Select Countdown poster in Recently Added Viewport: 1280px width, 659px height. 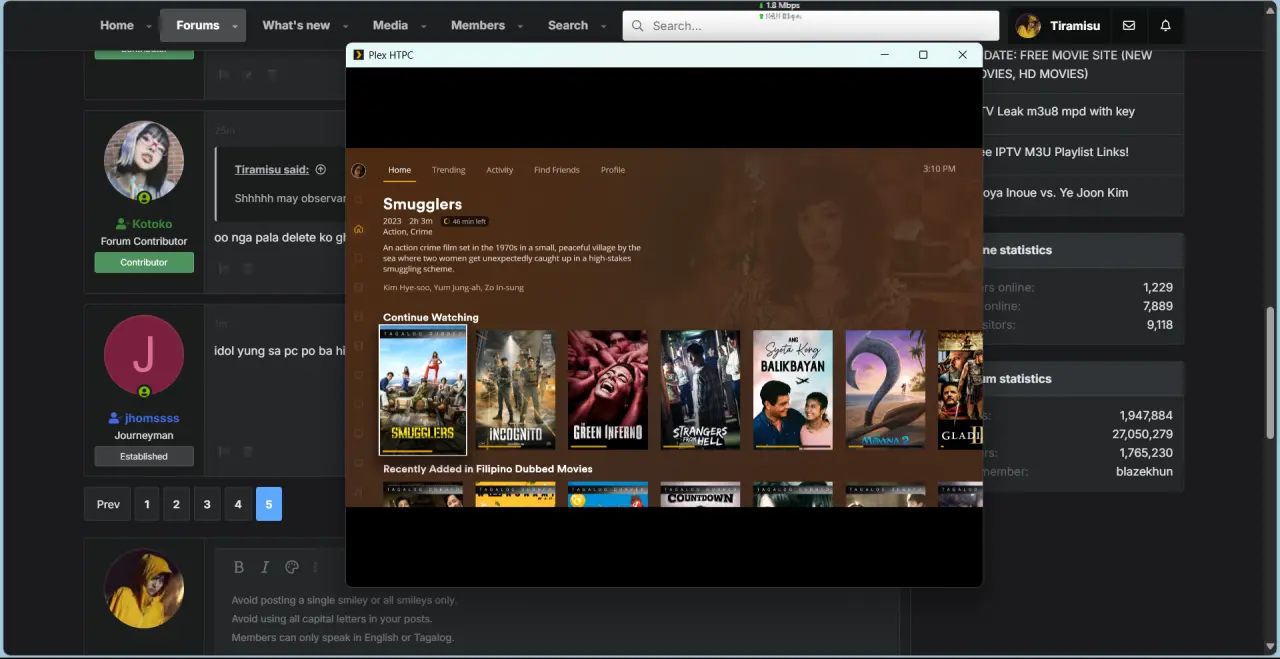[x=700, y=495]
